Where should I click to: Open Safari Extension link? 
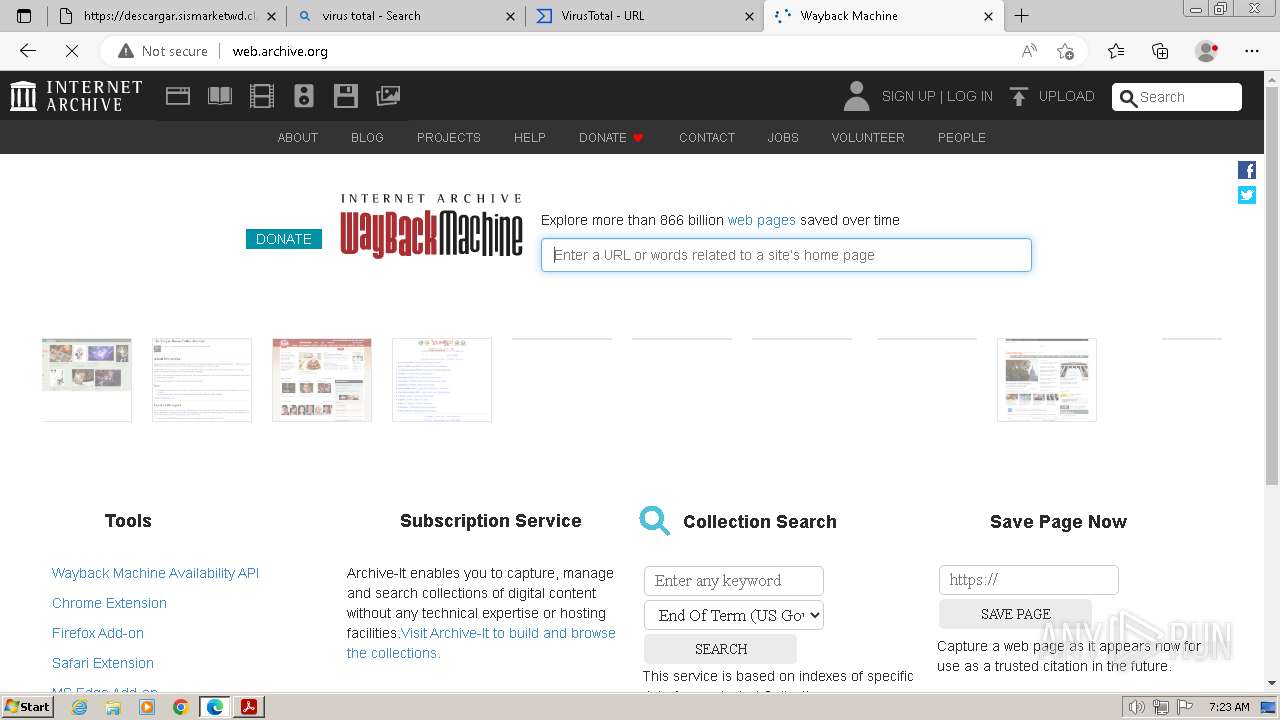coord(103,663)
